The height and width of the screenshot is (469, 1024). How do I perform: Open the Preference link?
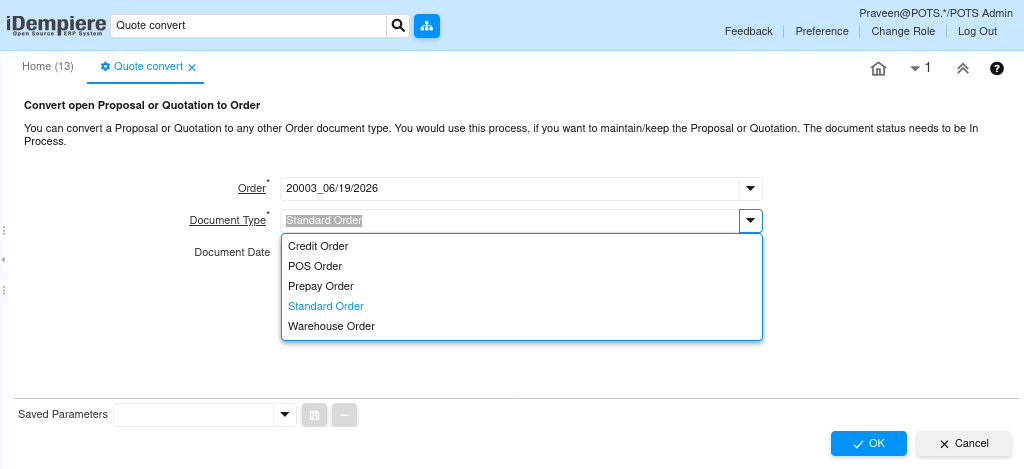[822, 31]
